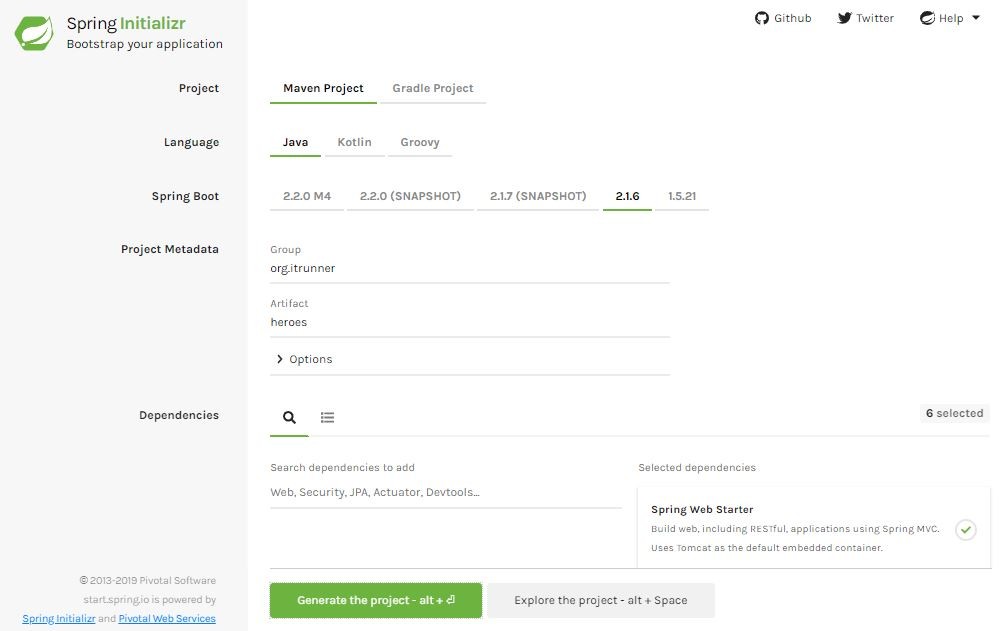
Task: Select Spring Boot 2.1.7 (SNAPSHOT)
Action: pos(538,196)
